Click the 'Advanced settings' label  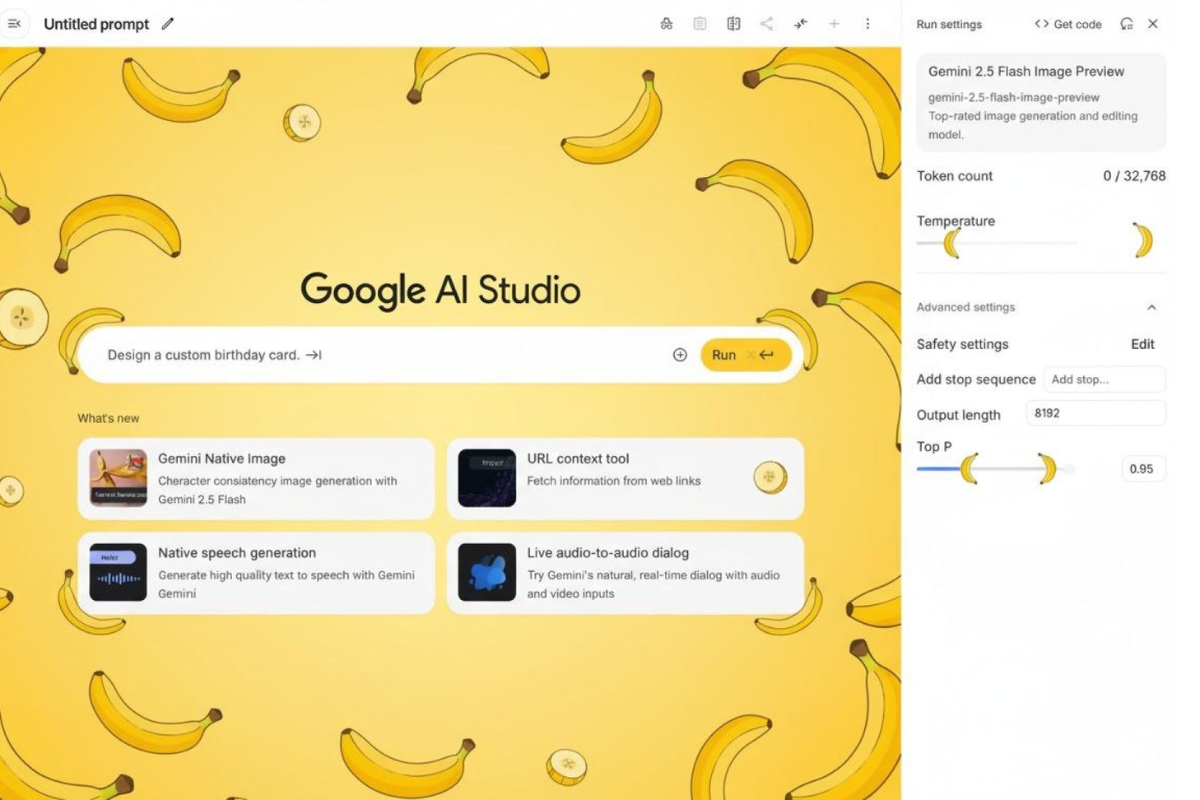coord(966,307)
